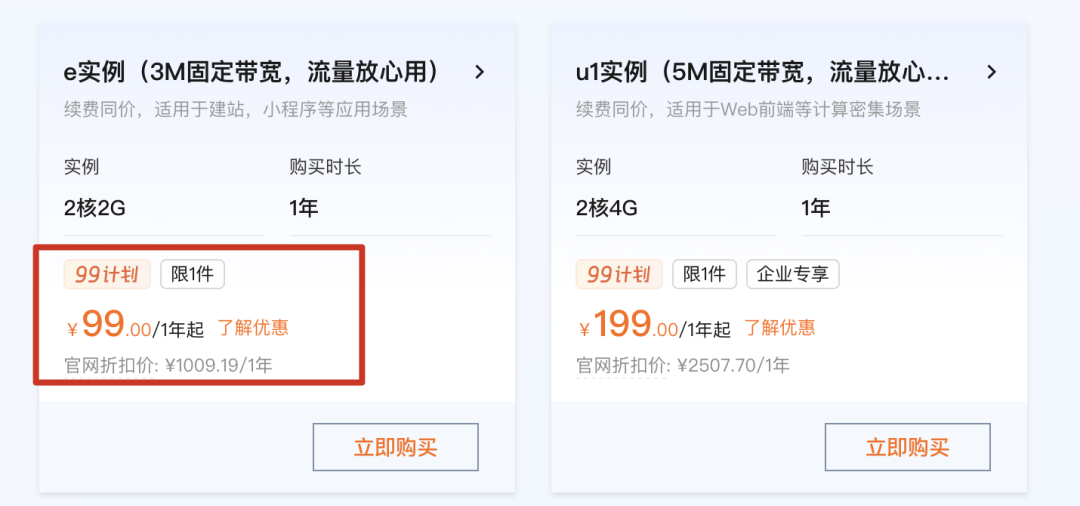
Task: Open 了解优惠 link beside ¥199.00 price
Action: (779, 328)
